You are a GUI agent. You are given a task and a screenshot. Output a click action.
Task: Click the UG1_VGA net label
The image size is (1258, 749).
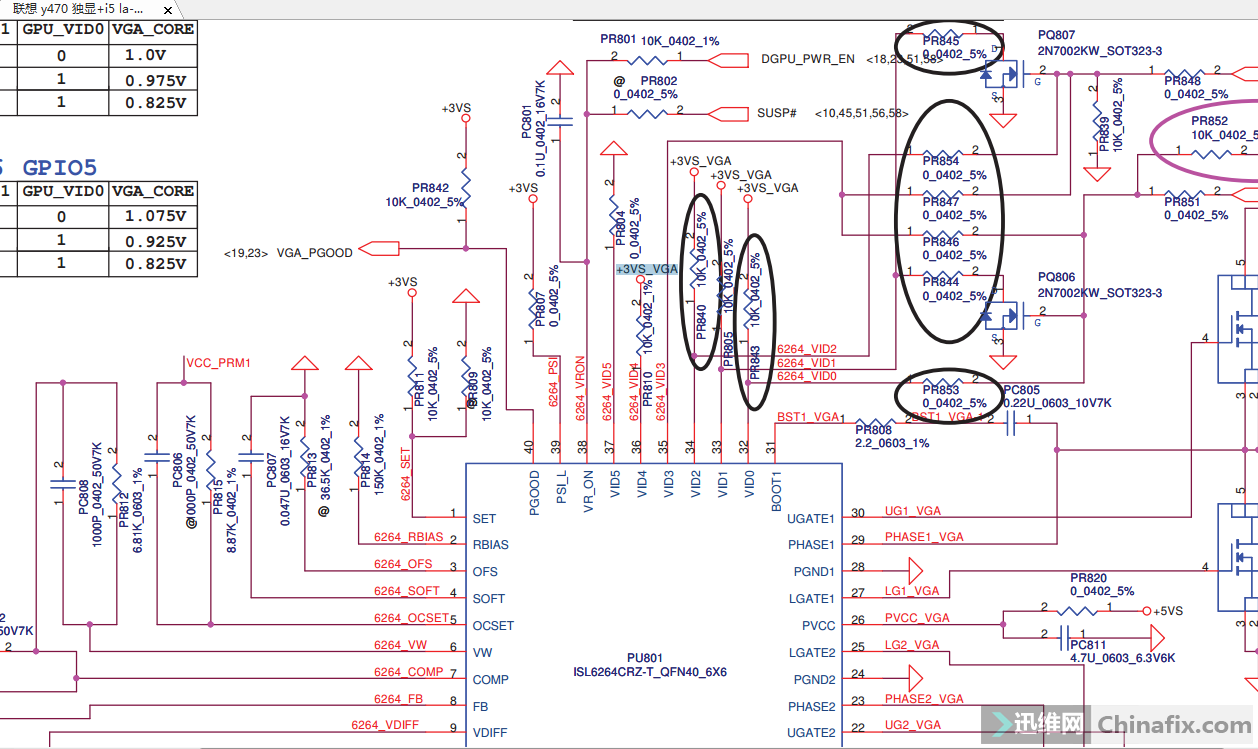coord(913,510)
